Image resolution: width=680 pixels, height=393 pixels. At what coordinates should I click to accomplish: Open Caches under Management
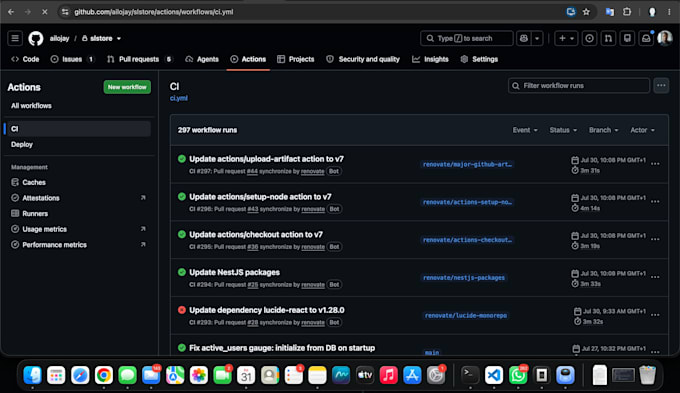point(34,182)
